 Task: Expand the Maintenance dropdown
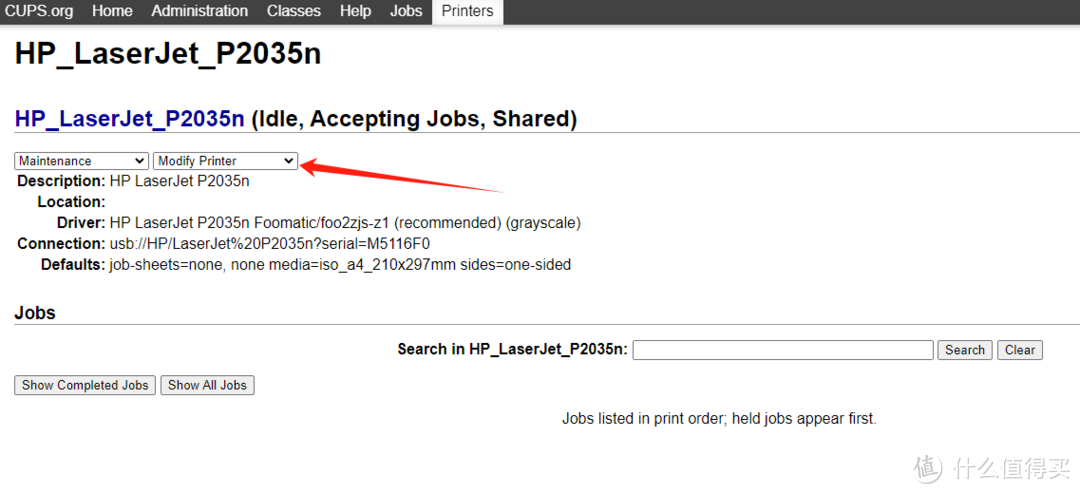tap(82, 161)
